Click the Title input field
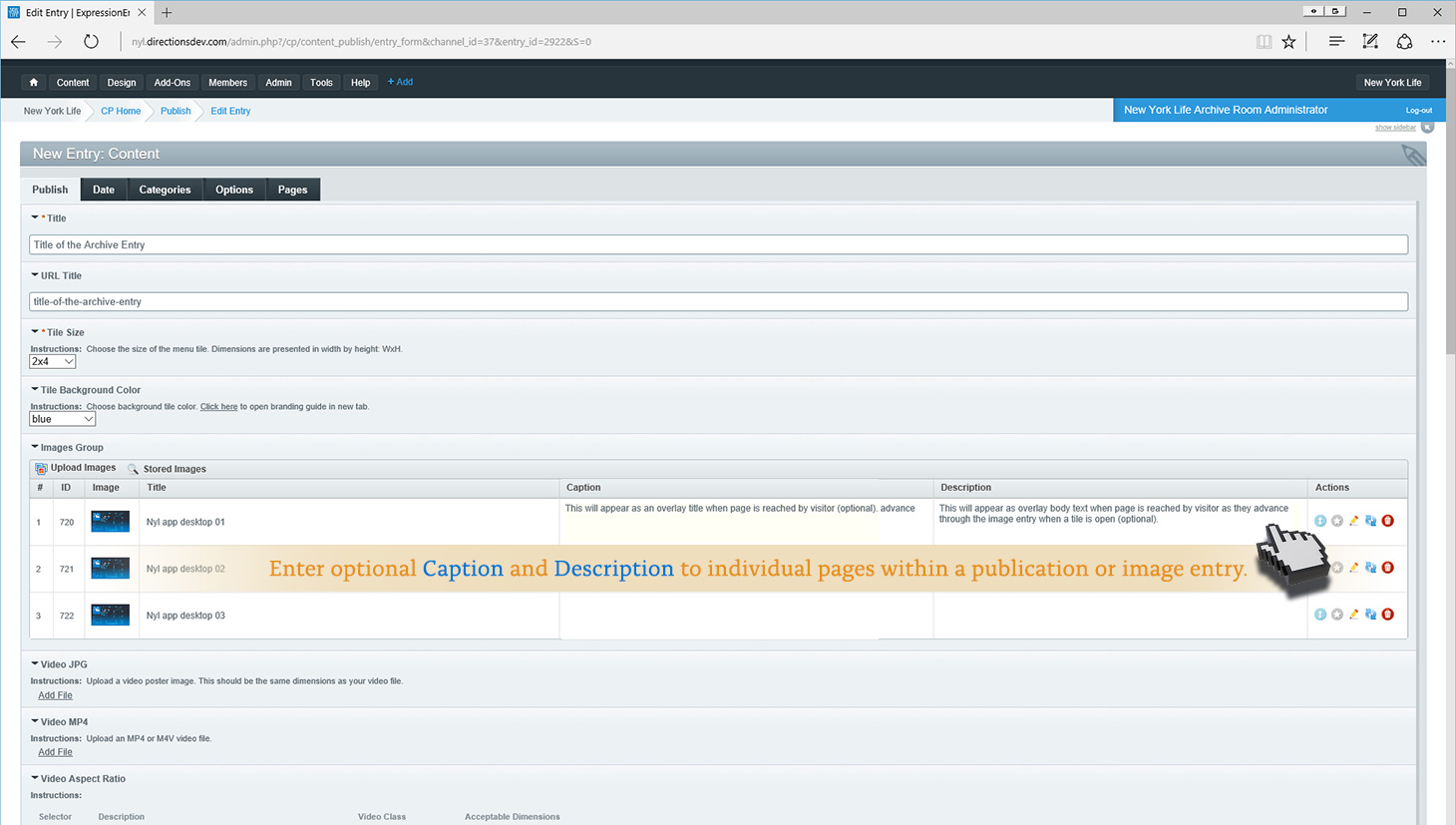The height and width of the screenshot is (825, 1456). coord(718,244)
